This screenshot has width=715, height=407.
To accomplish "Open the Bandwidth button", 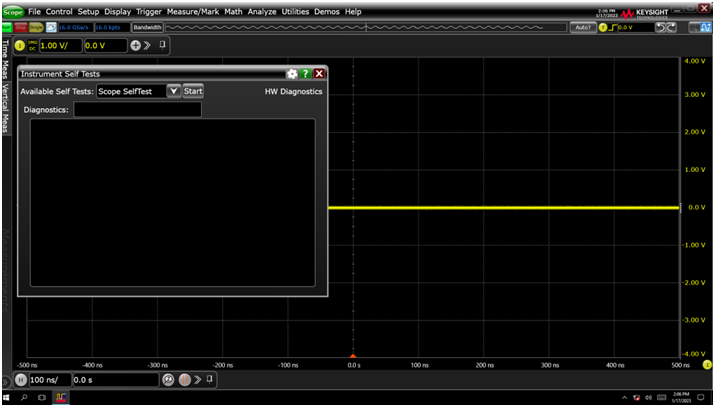I will (147, 27).
